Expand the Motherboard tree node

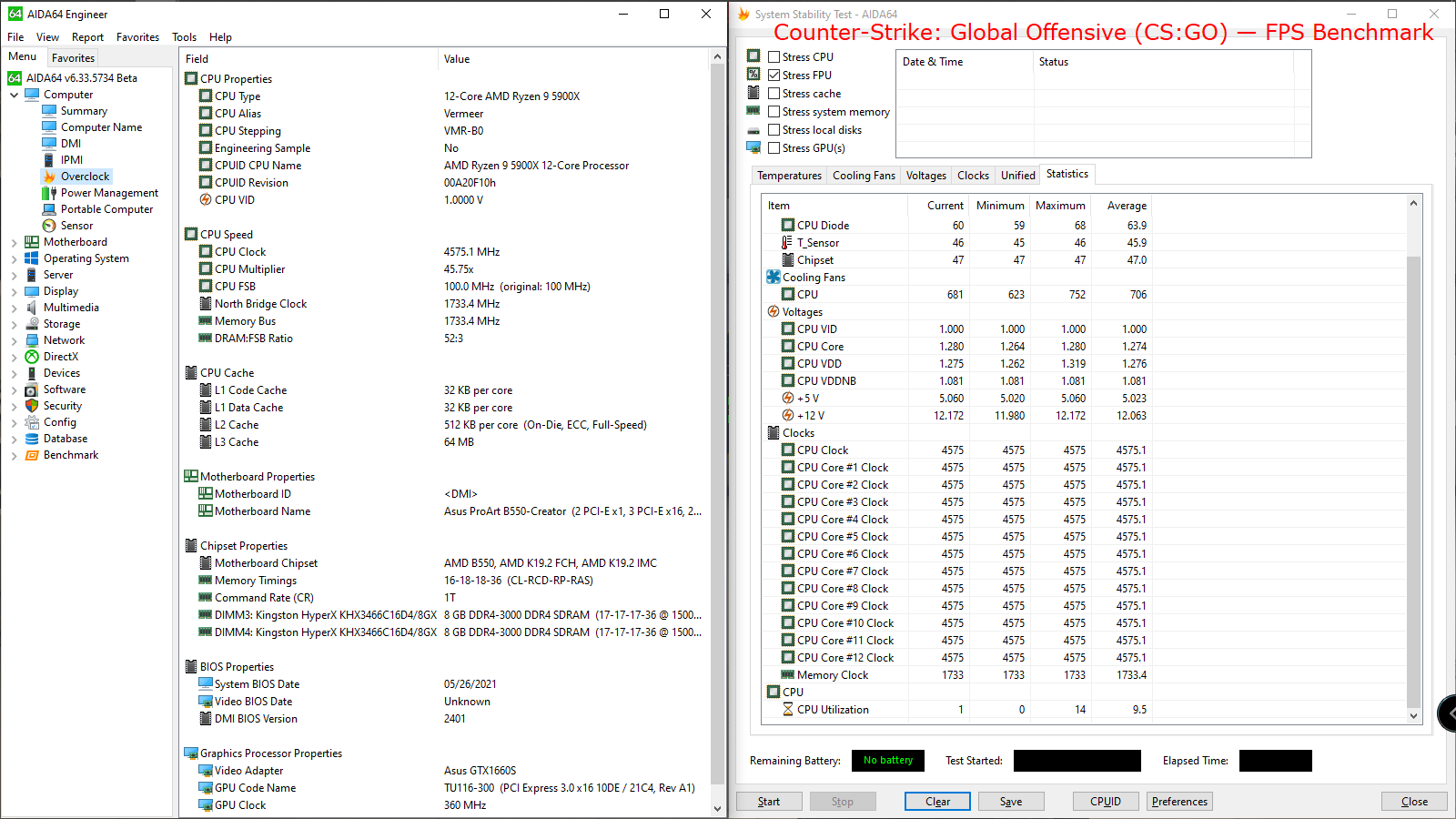[15, 243]
